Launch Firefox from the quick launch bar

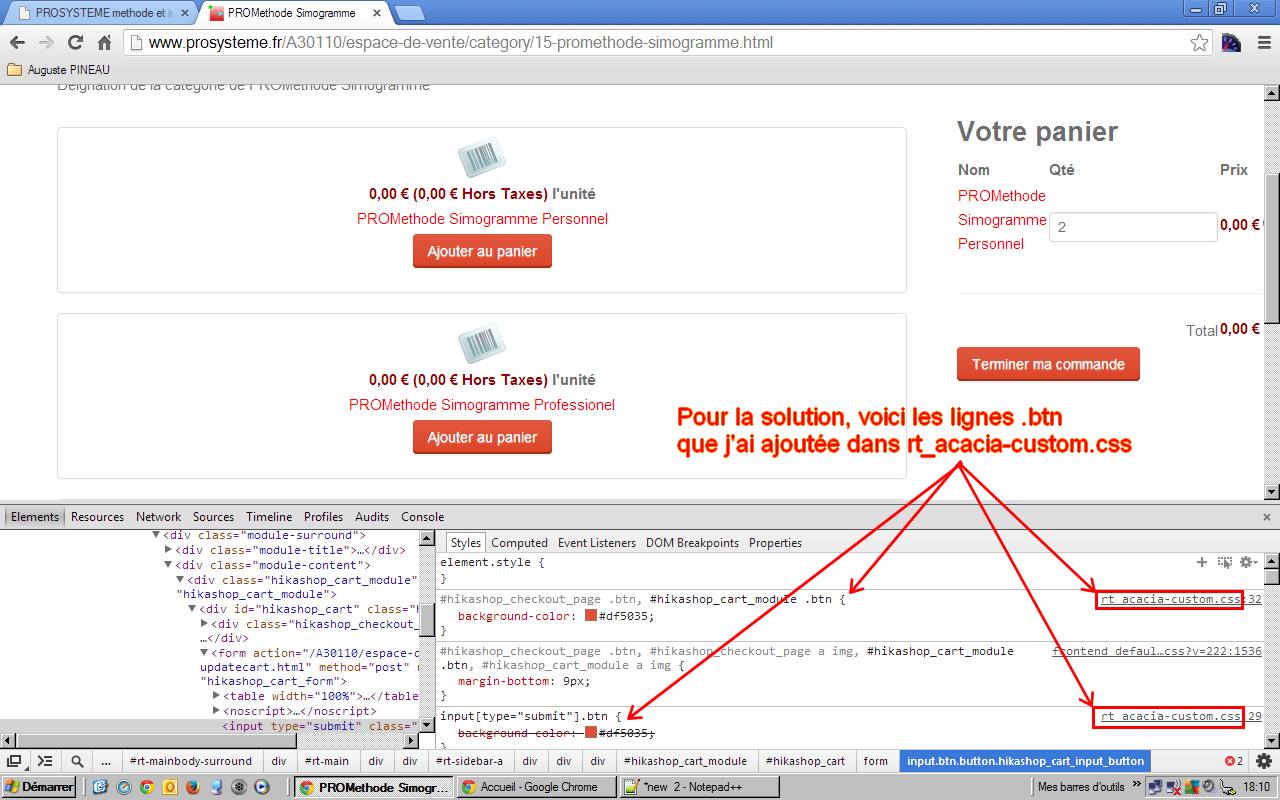tap(192, 787)
